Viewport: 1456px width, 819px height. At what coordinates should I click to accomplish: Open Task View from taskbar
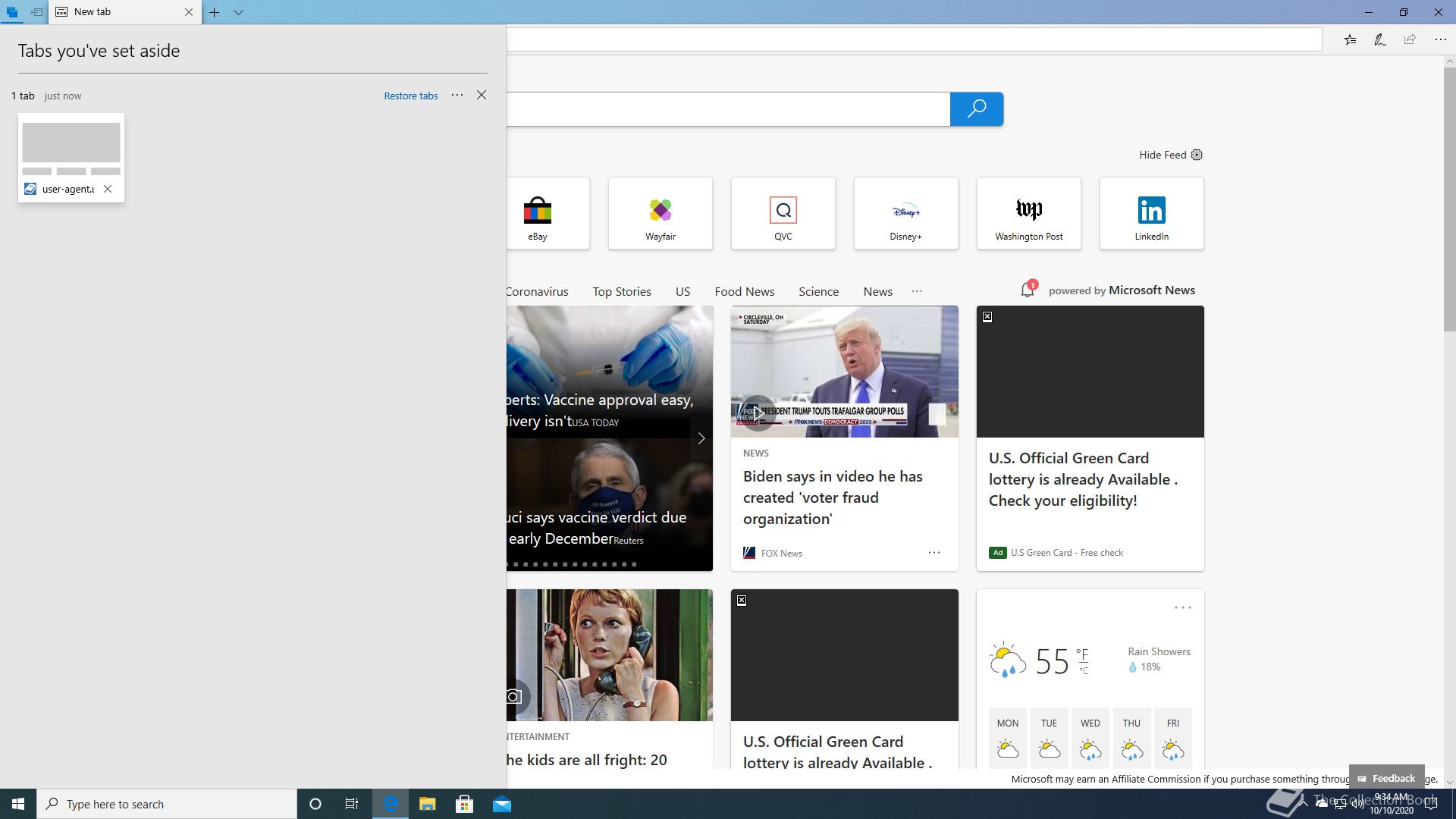[352, 804]
